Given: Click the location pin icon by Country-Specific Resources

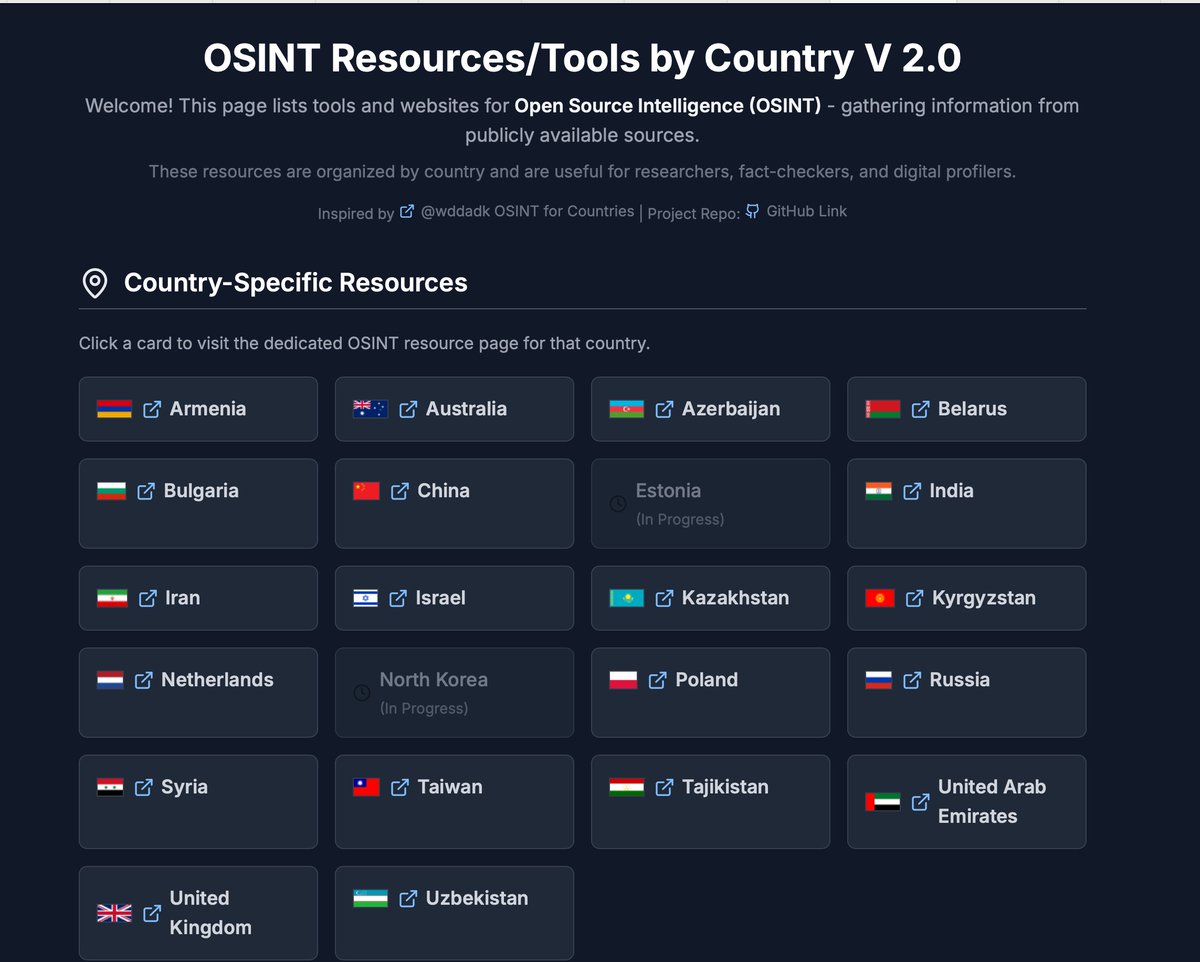Looking at the screenshot, I should pos(94,284).
